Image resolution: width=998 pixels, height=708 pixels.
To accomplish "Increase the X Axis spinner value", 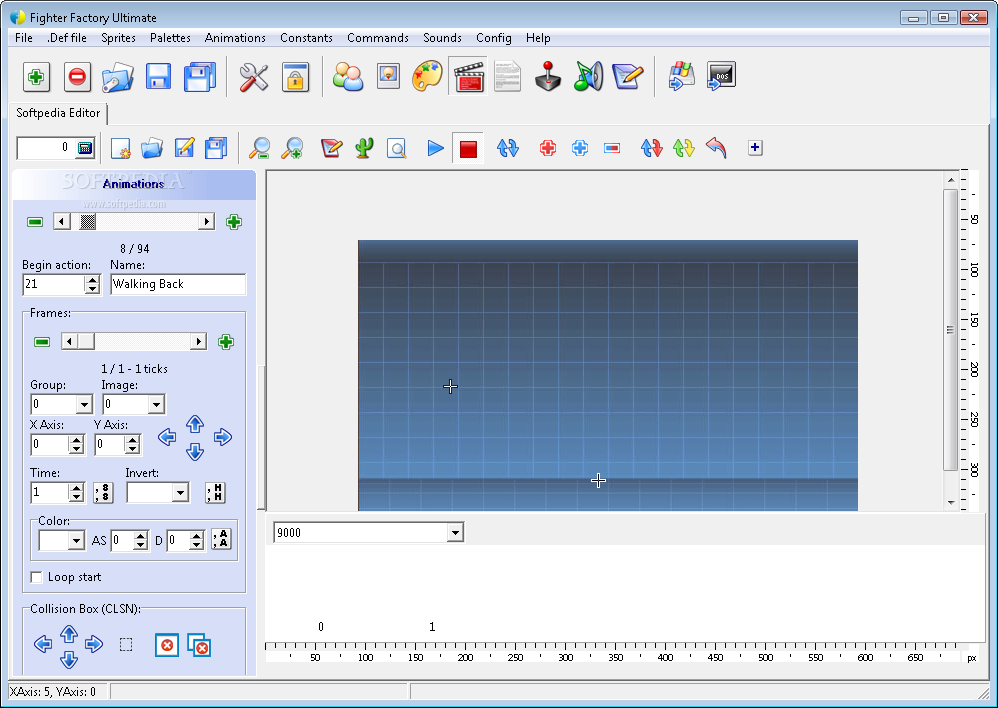I will tap(76, 440).
